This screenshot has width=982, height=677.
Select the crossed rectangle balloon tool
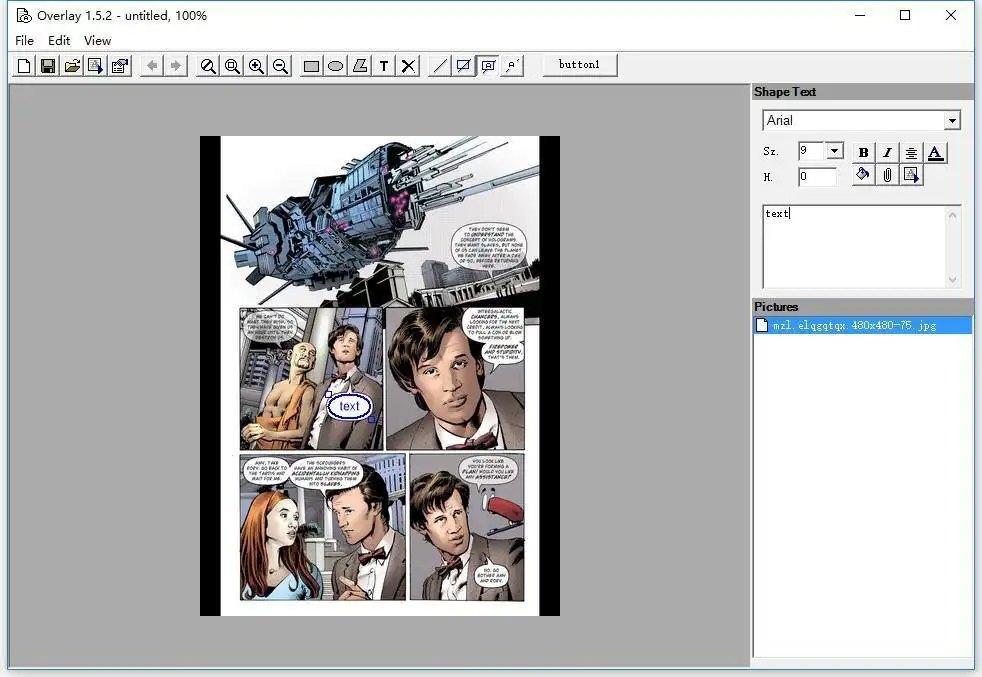464,66
